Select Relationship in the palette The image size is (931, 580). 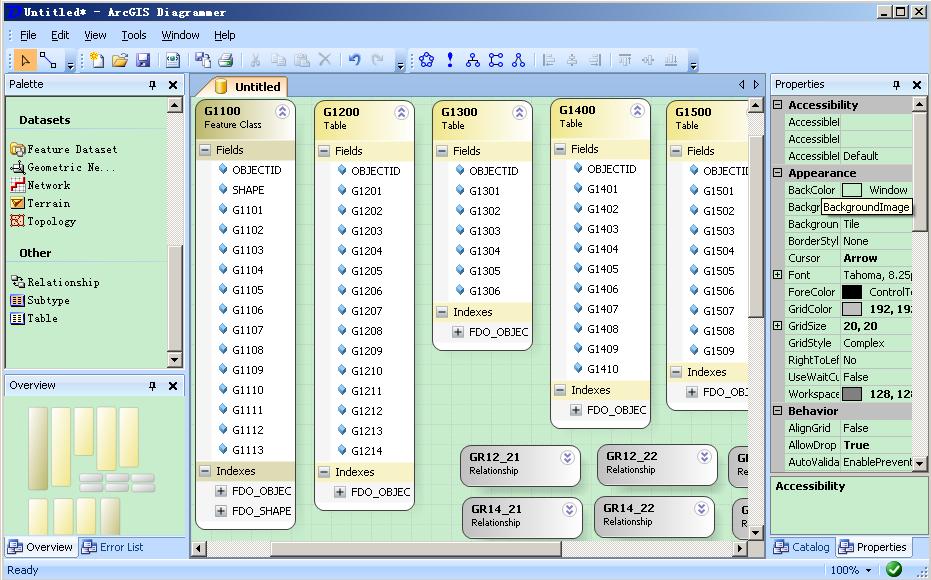point(55,282)
